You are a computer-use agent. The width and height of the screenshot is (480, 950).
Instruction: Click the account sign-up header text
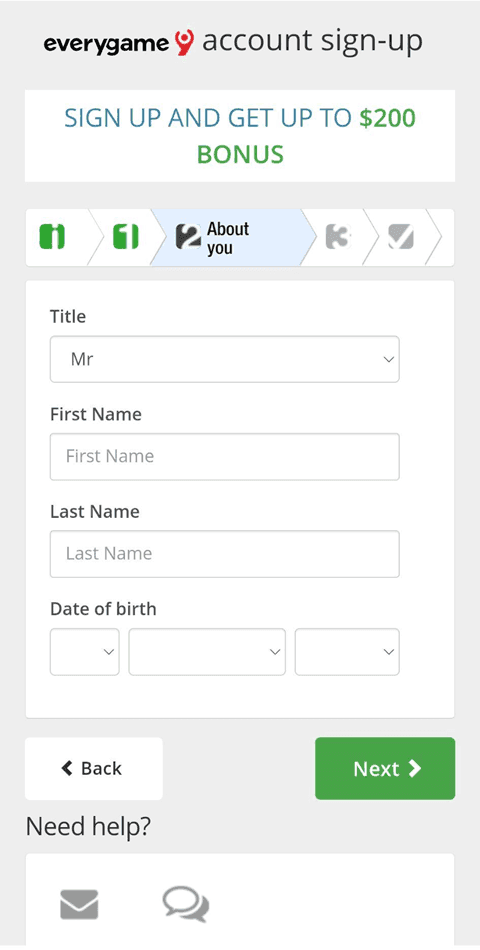click(x=312, y=42)
